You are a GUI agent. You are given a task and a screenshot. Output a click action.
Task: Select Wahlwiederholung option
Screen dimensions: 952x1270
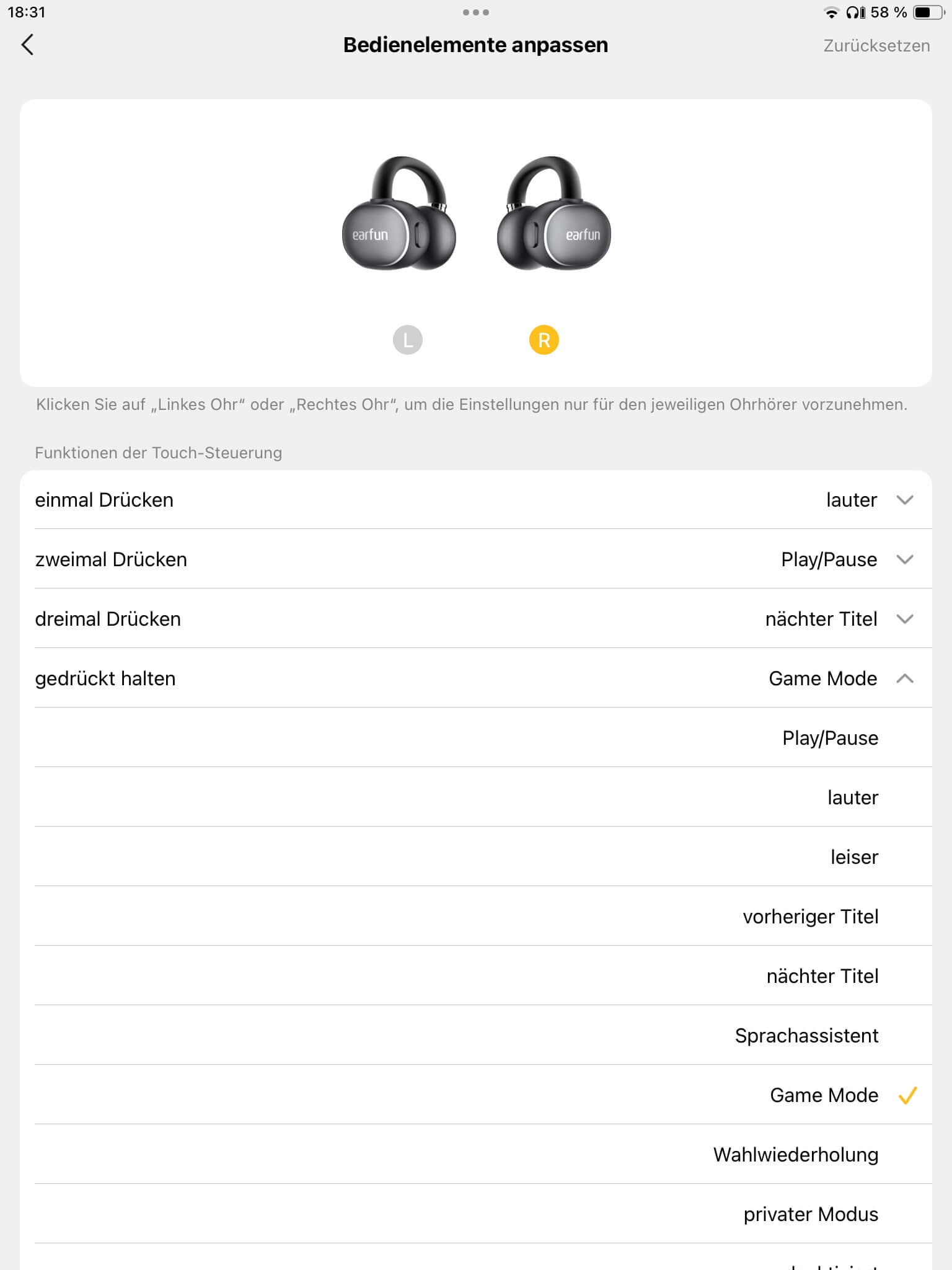click(796, 1155)
